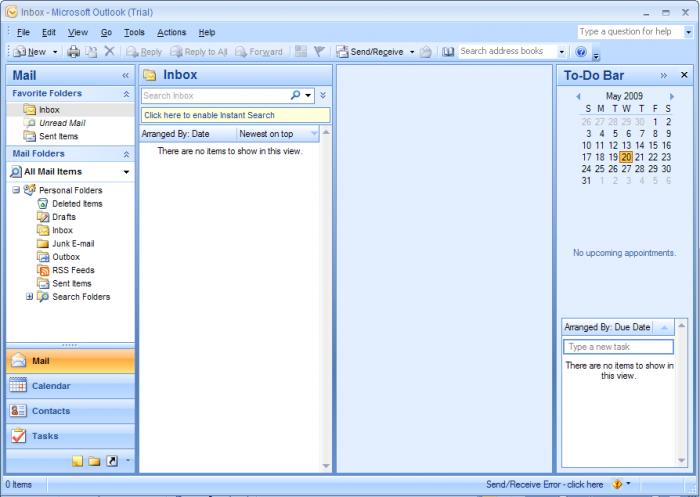Select RSS Feeds folder
The height and width of the screenshot is (497, 700).
(73, 270)
